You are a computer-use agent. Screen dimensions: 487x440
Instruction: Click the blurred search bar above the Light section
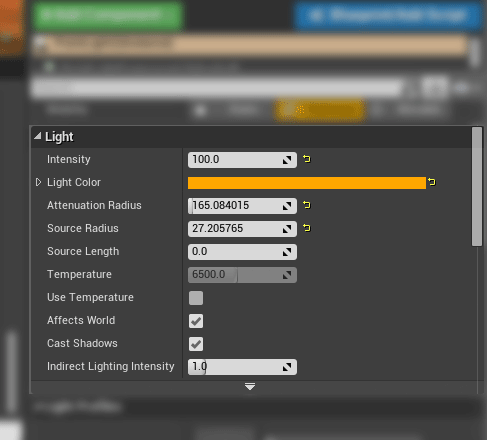[217, 88]
